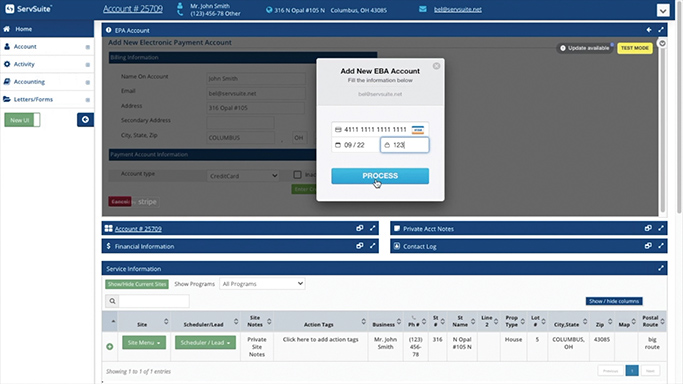Viewport: 683px width, 384px height.
Task: Click page 1 in the pagination
Action: coord(632,371)
